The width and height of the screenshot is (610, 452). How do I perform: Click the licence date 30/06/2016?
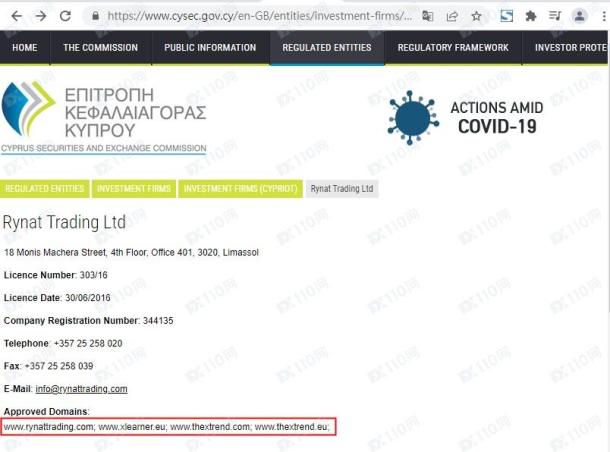88,298
